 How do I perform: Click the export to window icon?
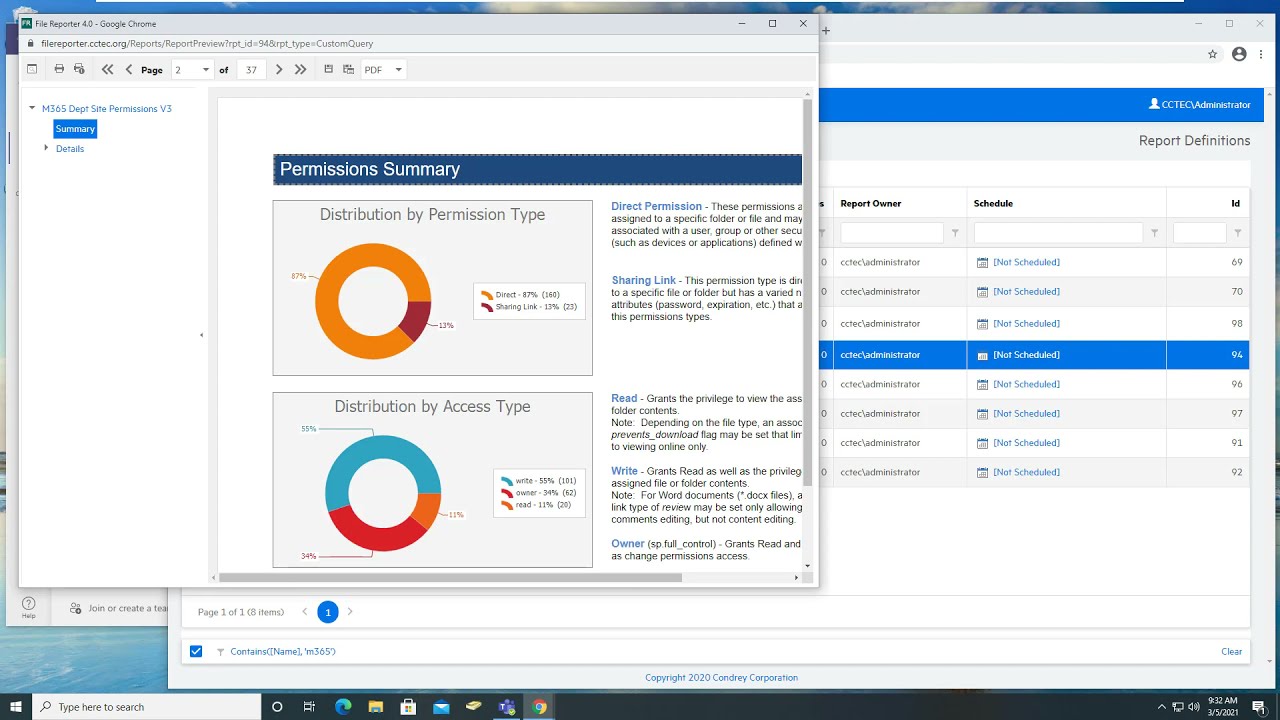tap(348, 69)
